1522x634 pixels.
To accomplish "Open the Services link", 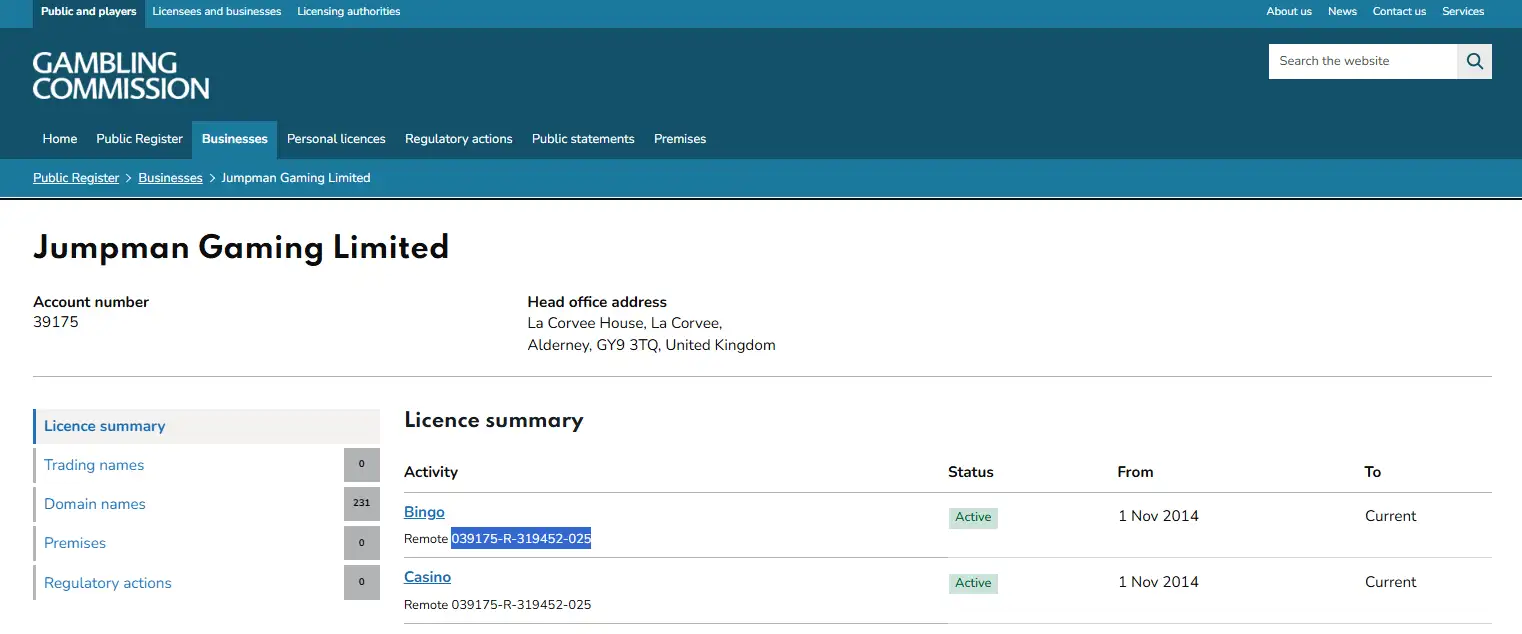I will coord(1463,12).
